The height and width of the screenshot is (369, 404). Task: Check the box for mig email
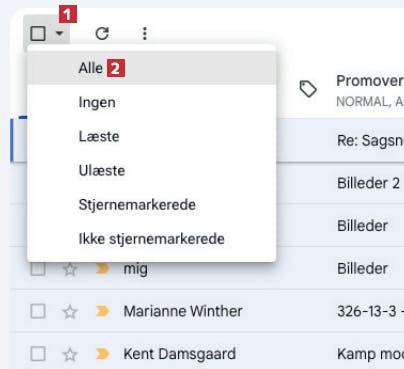38,269
